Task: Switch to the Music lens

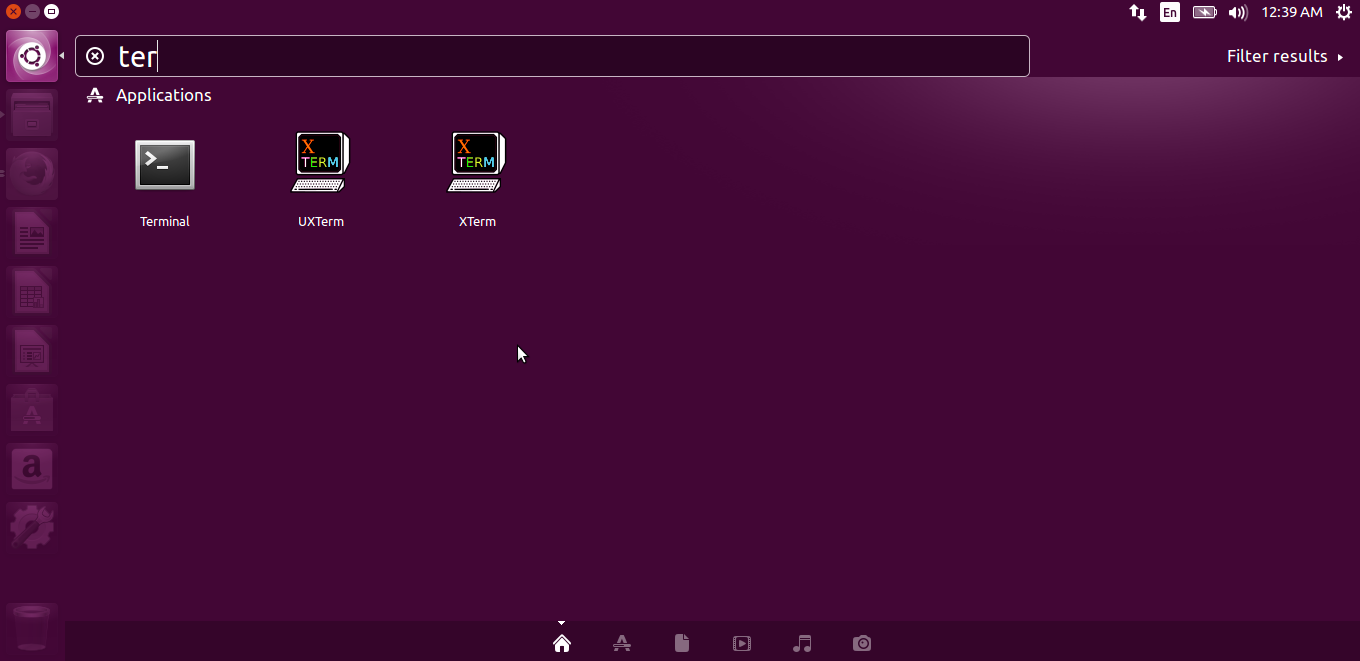Action: point(802,643)
